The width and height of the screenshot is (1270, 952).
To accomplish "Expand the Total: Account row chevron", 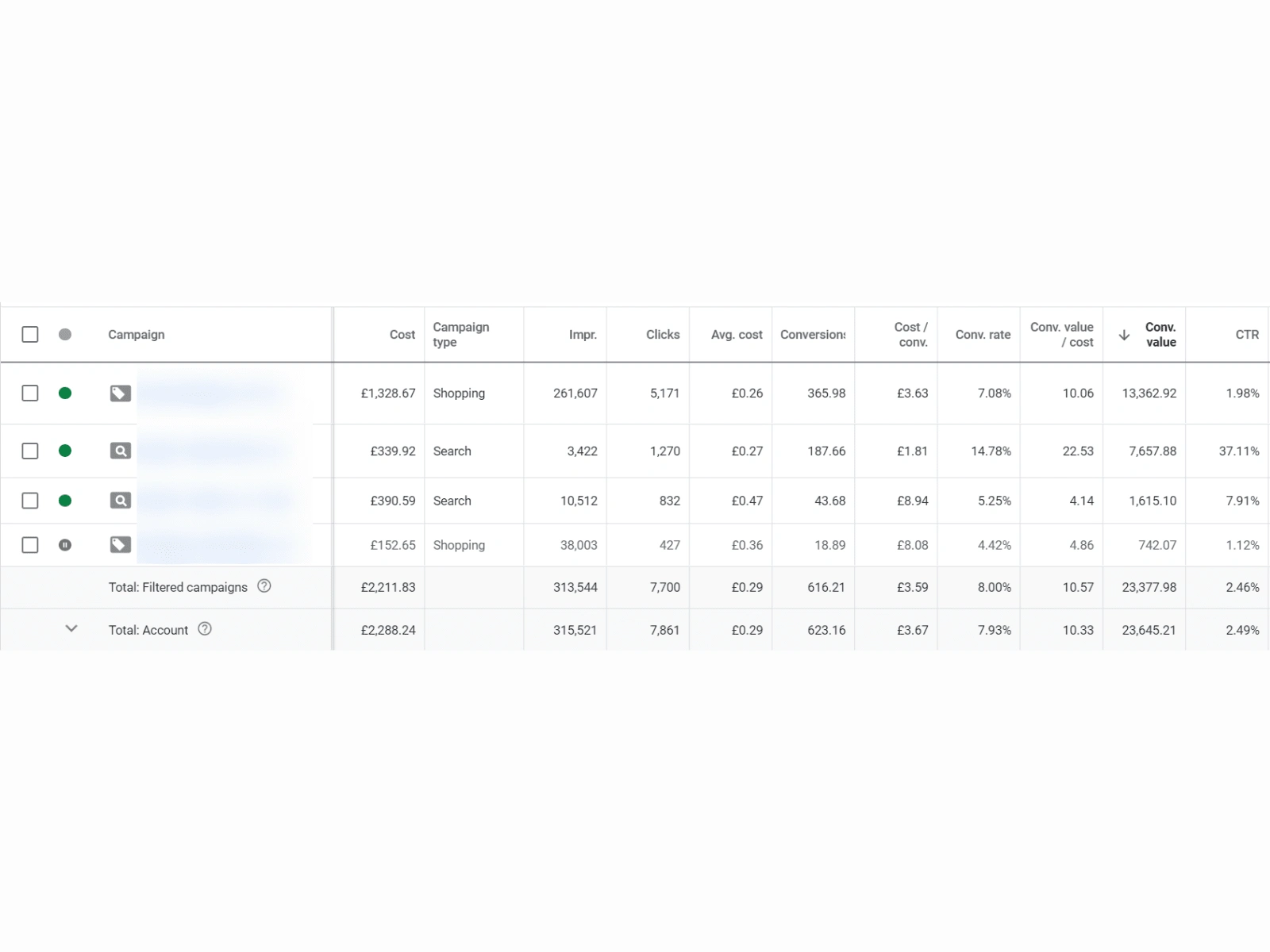I will [71, 628].
